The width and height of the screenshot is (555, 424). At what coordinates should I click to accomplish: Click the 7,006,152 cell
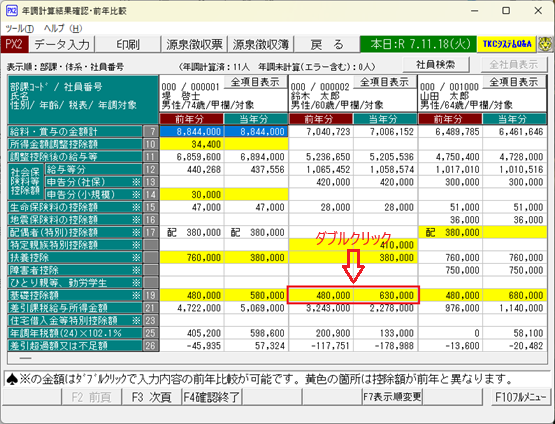point(385,132)
